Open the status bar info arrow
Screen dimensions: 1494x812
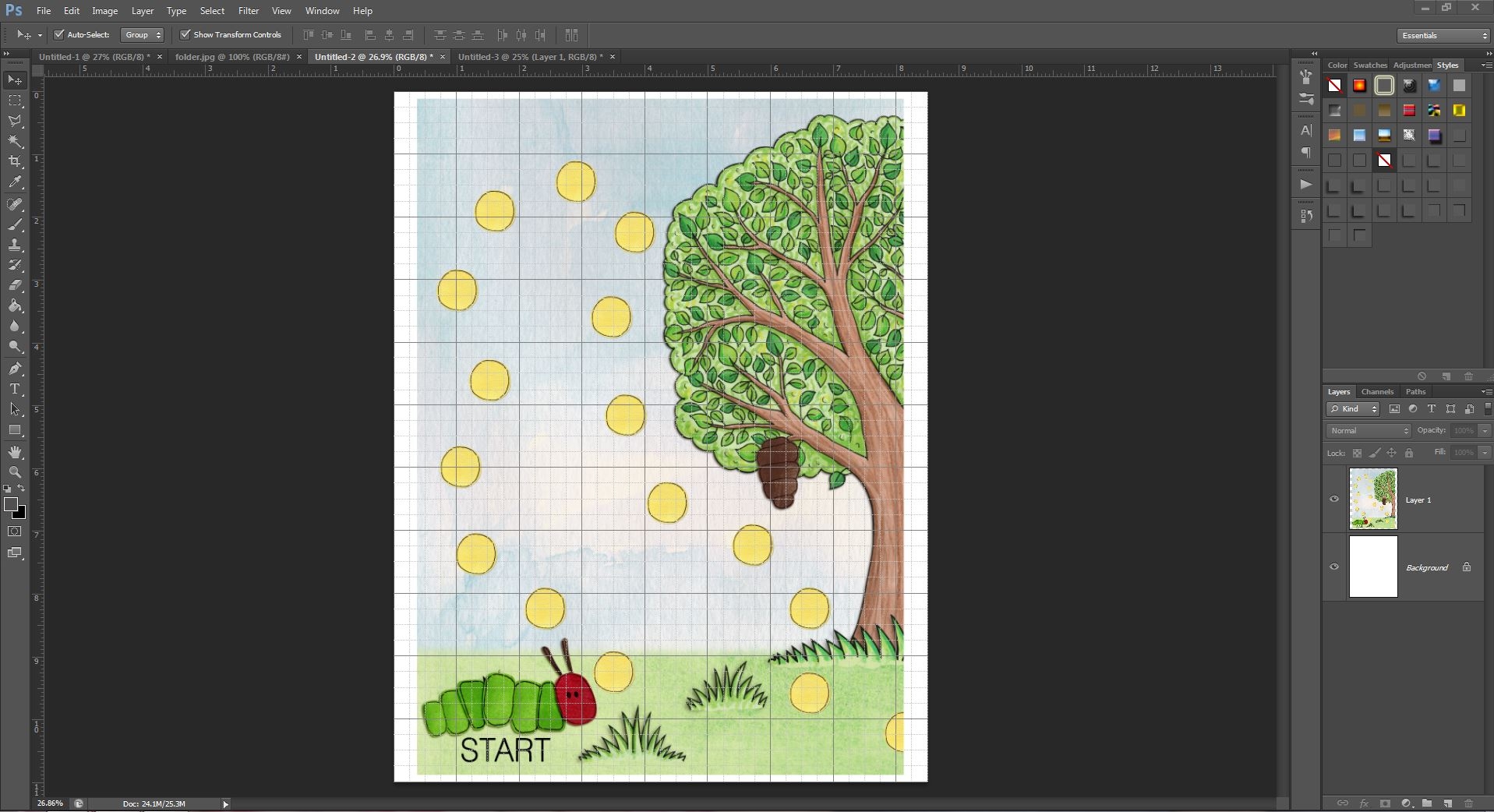click(225, 803)
